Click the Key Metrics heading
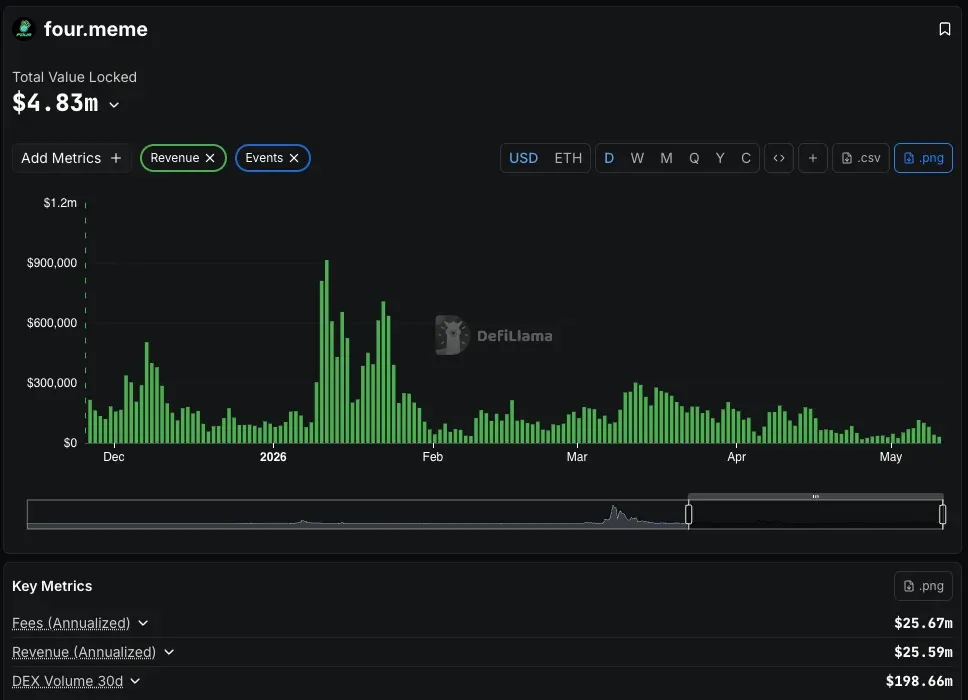 (x=52, y=586)
